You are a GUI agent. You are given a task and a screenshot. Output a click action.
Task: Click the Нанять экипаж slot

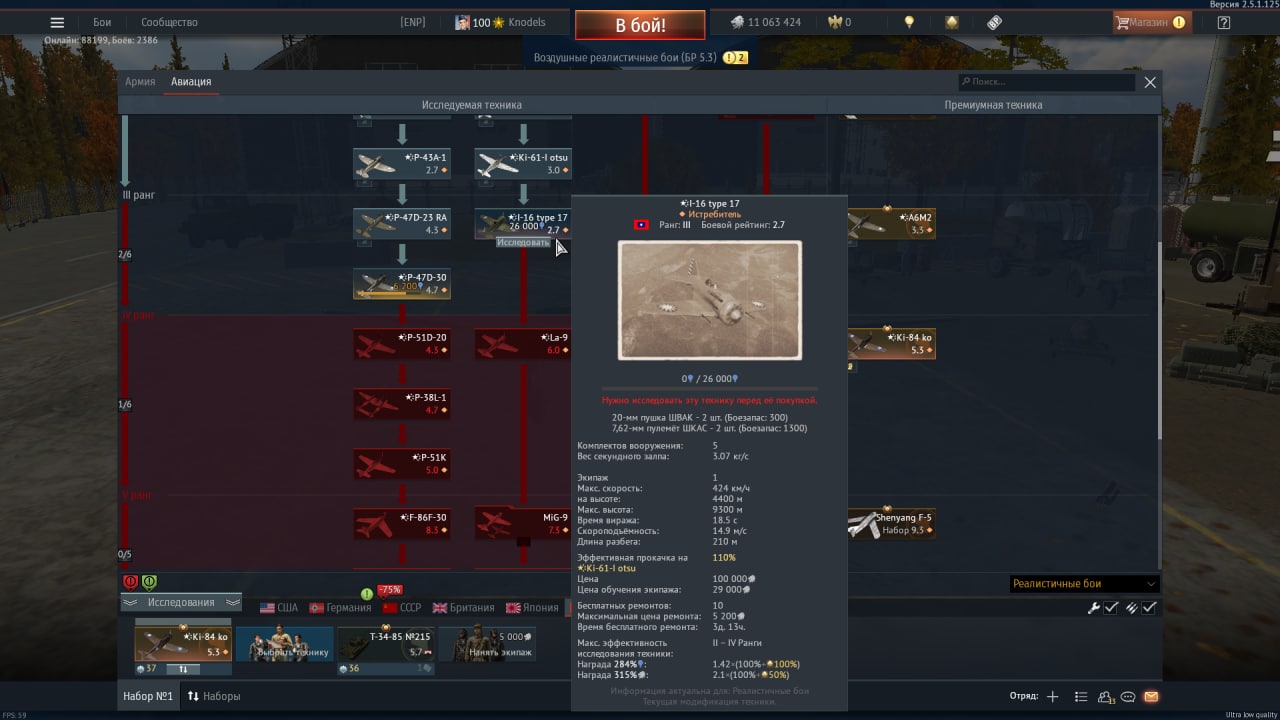(487, 644)
